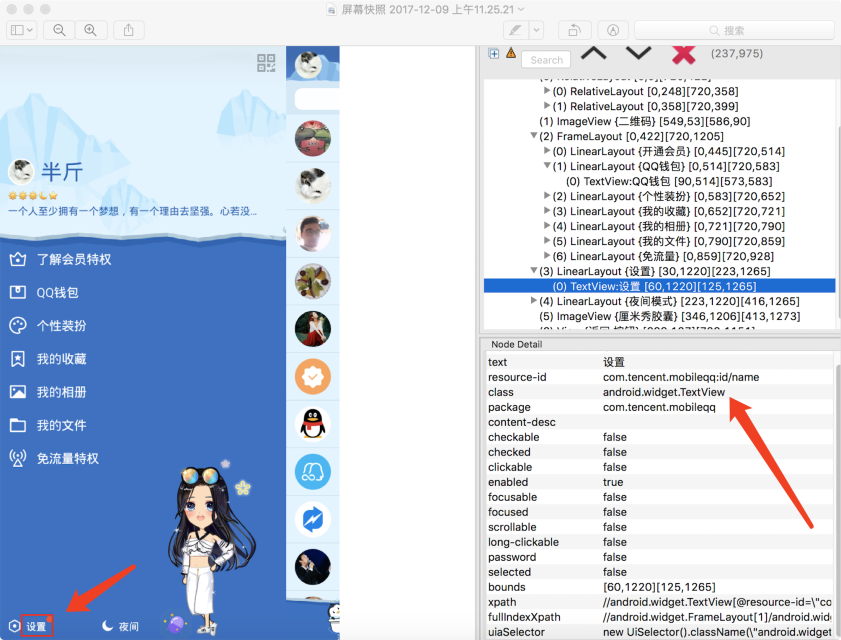Open the screenshot title dropdown in title bar
This screenshot has width=841, height=640.
coord(521,10)
